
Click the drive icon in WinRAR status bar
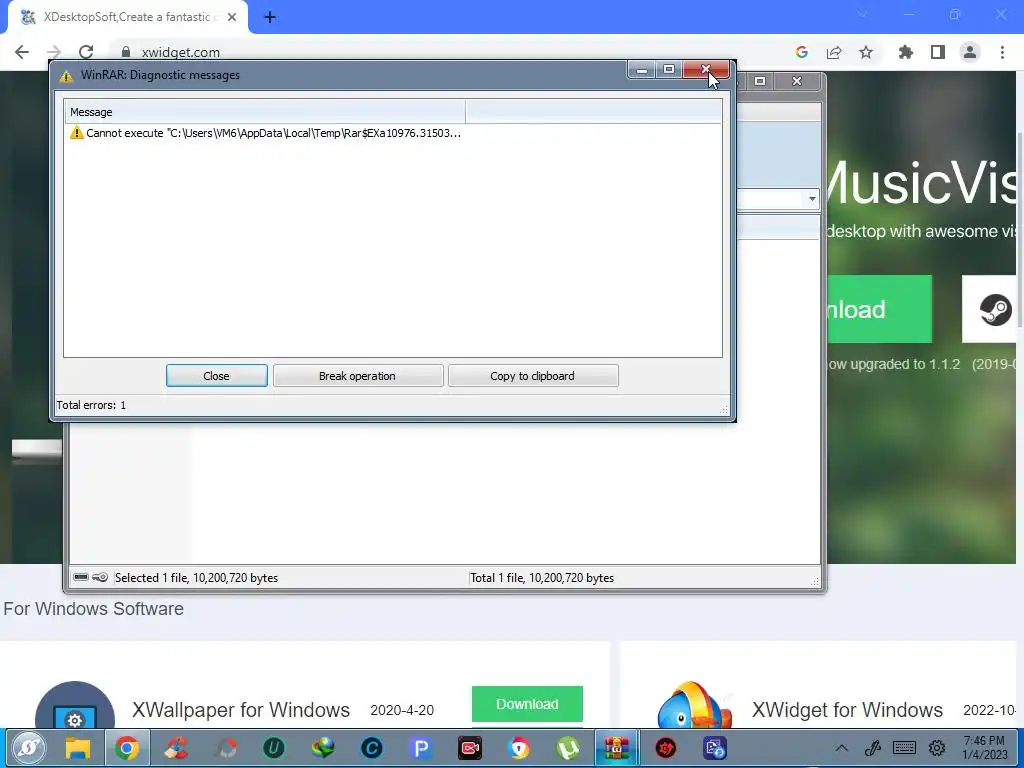81,577
